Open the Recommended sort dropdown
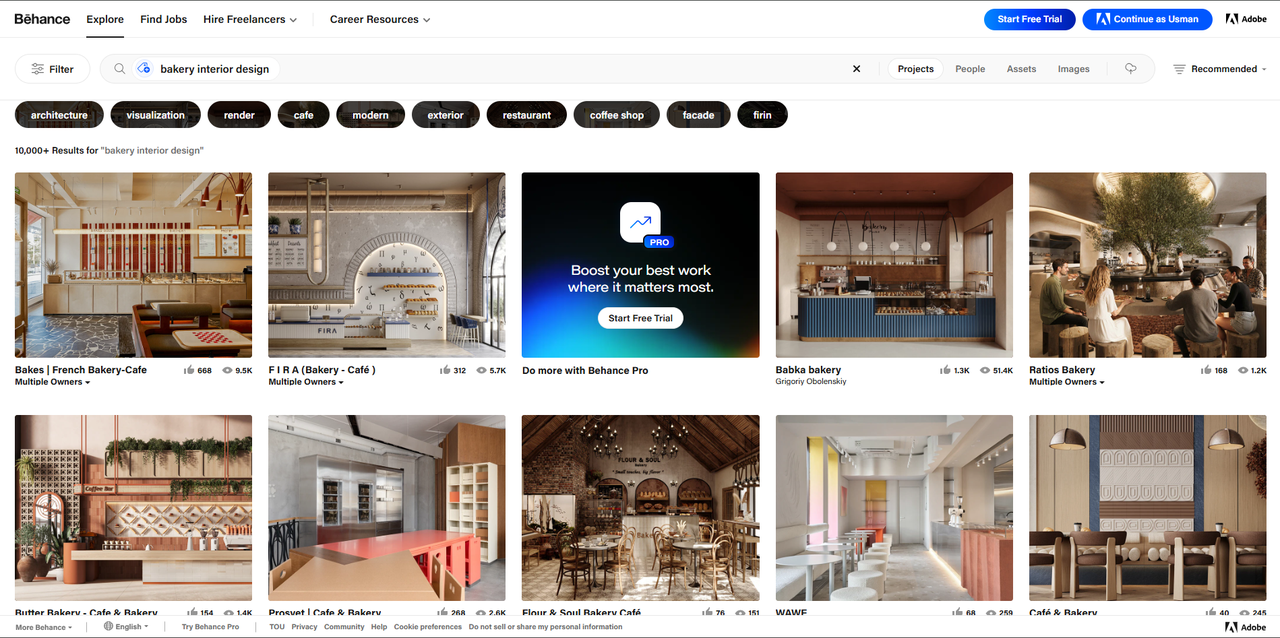The width and height of the screenshot is (1280, 638). [1219, 68]
